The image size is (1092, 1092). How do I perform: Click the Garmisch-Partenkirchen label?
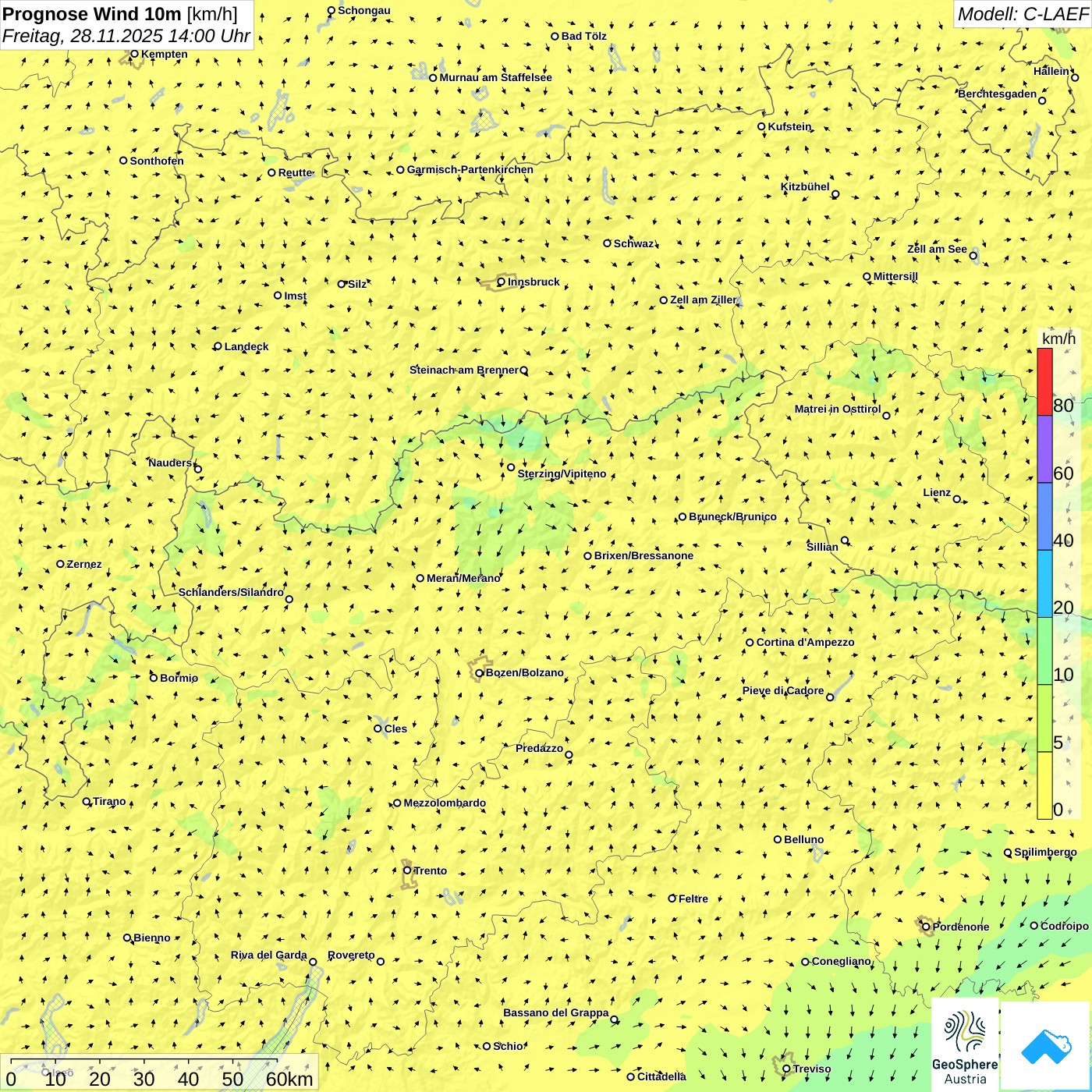[470, 169]
